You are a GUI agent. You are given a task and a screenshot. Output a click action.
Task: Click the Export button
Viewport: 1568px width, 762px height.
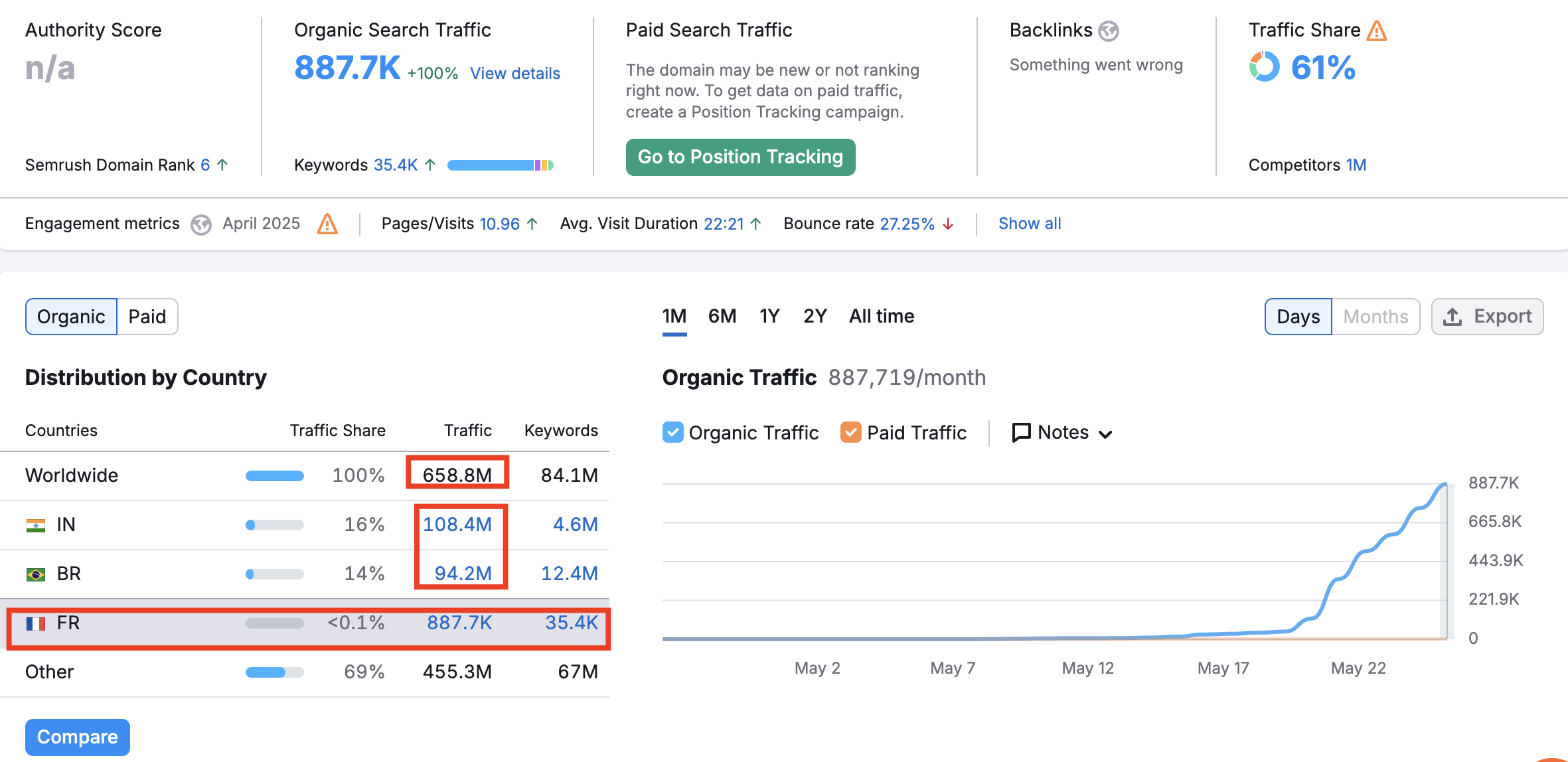pos(1487,317)
